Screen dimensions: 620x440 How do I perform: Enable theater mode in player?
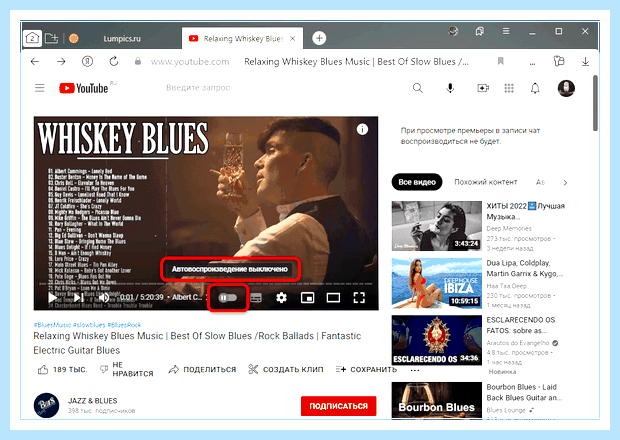pos(333,298)
